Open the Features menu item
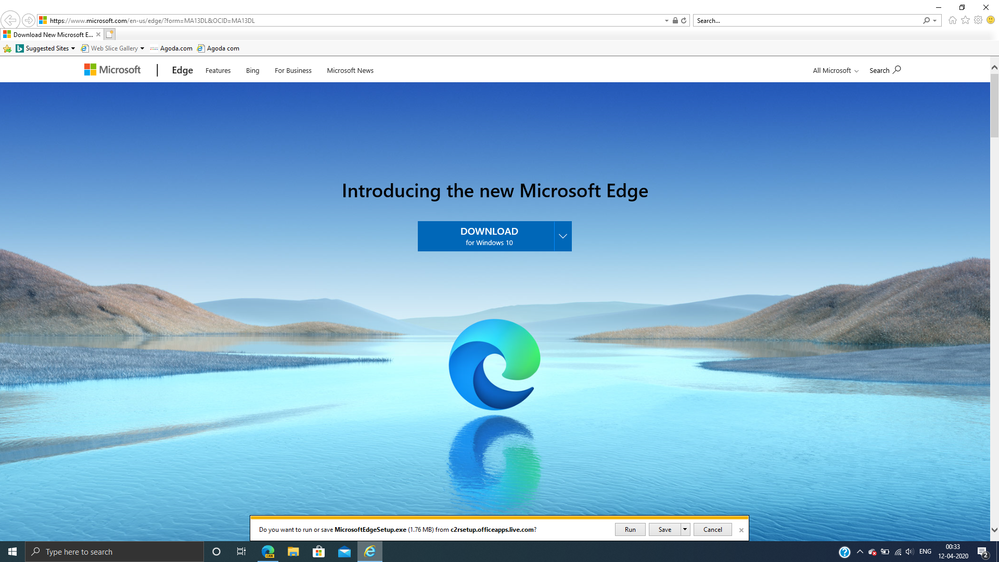Viewport: 999px width, 562px height. (218, 71)
